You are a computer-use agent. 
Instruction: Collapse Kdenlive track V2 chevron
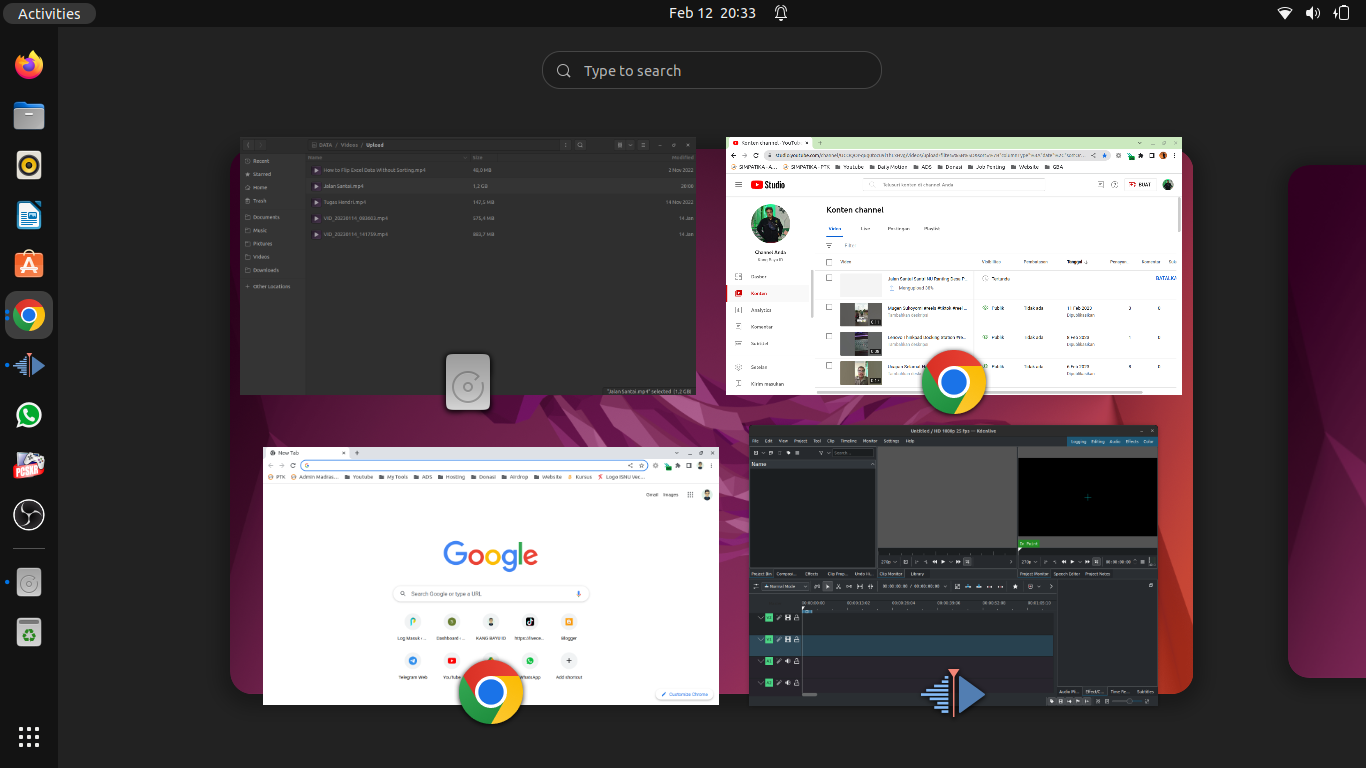coord(760,617)
